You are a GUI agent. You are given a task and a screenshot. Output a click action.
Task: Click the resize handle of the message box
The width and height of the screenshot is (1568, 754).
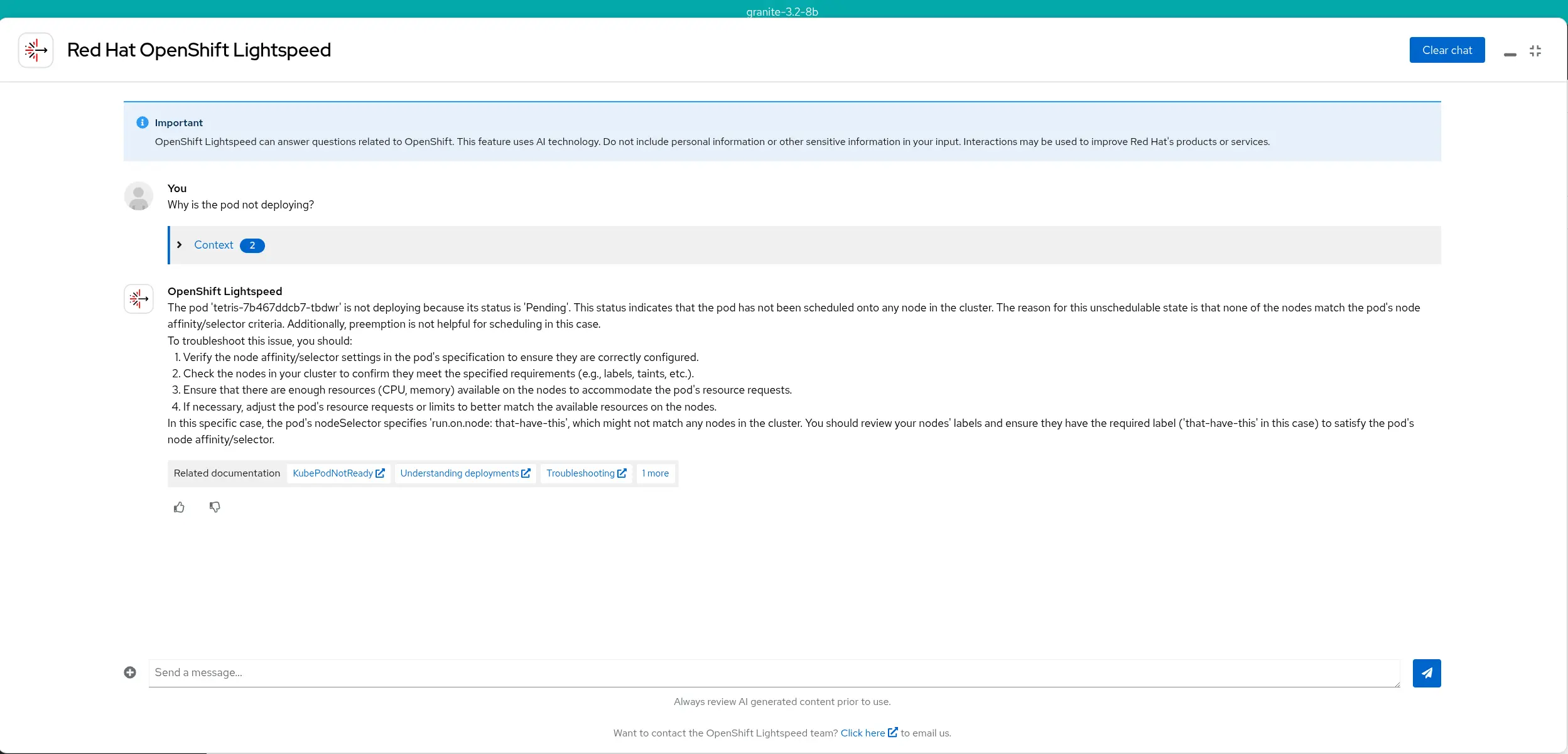(1397, 684)
